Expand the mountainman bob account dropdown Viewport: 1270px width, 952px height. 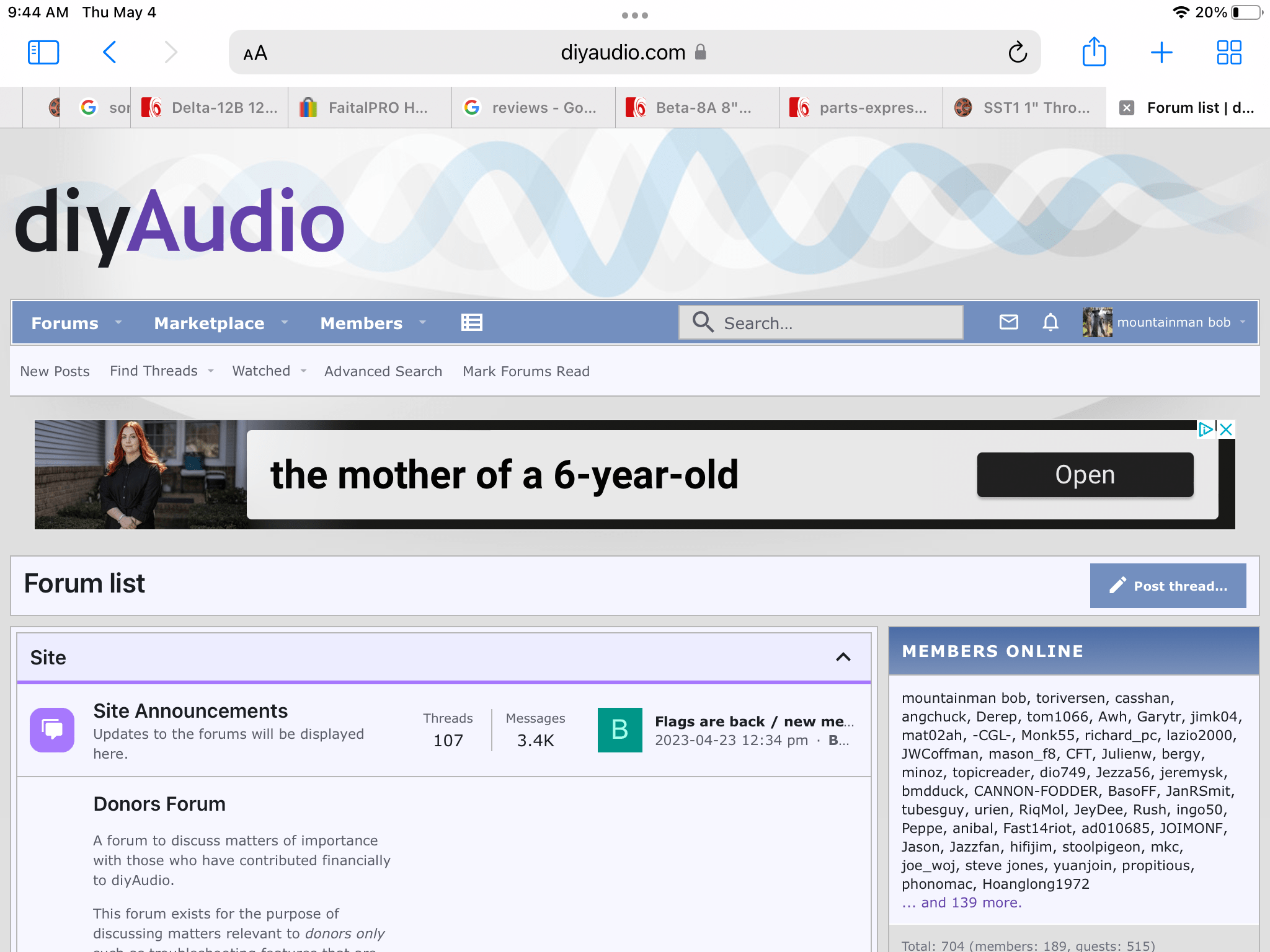click(1243, 322)
